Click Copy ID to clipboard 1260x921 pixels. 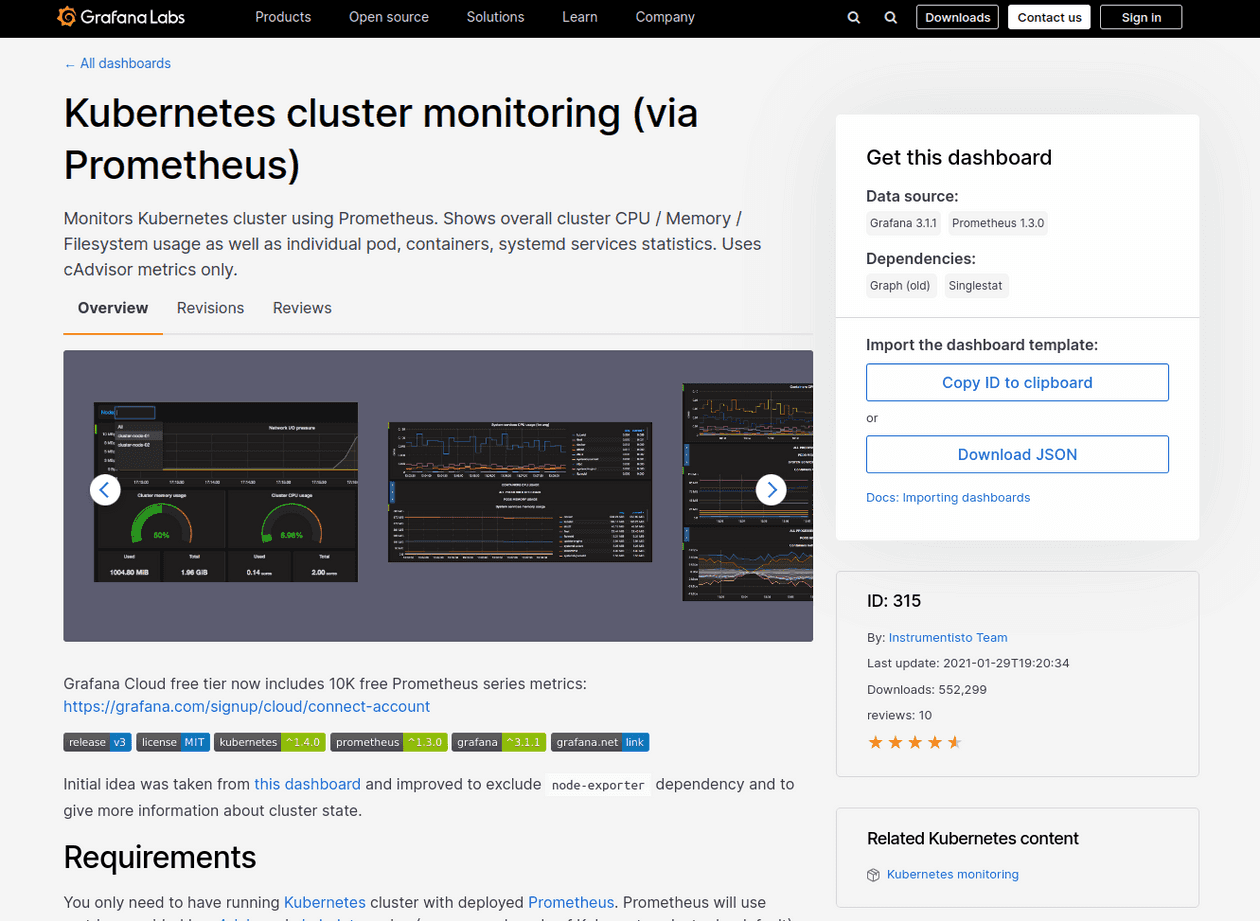click(x=1017, y=382)
